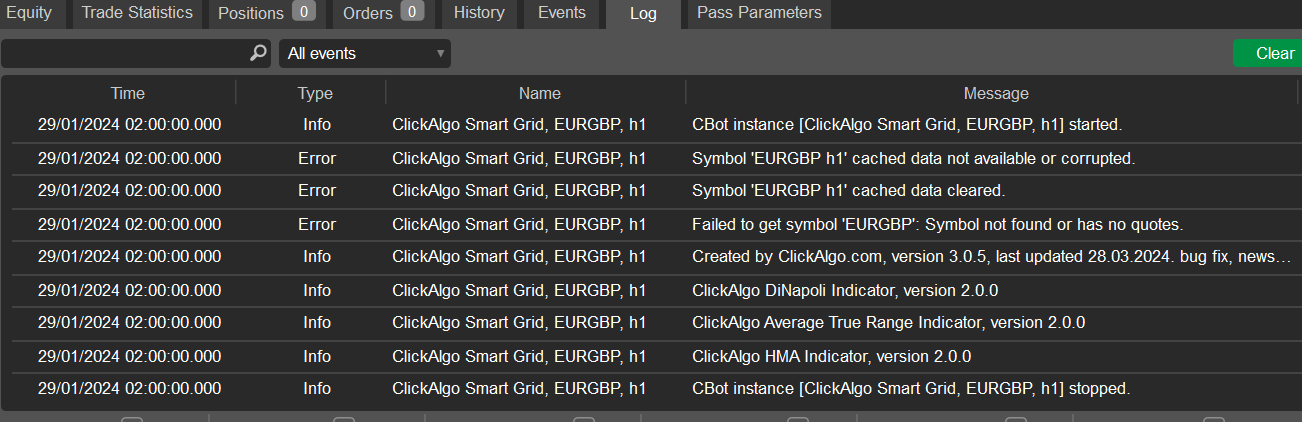Click the Name cell in DiNapoli Indicator row

(519, 290)
